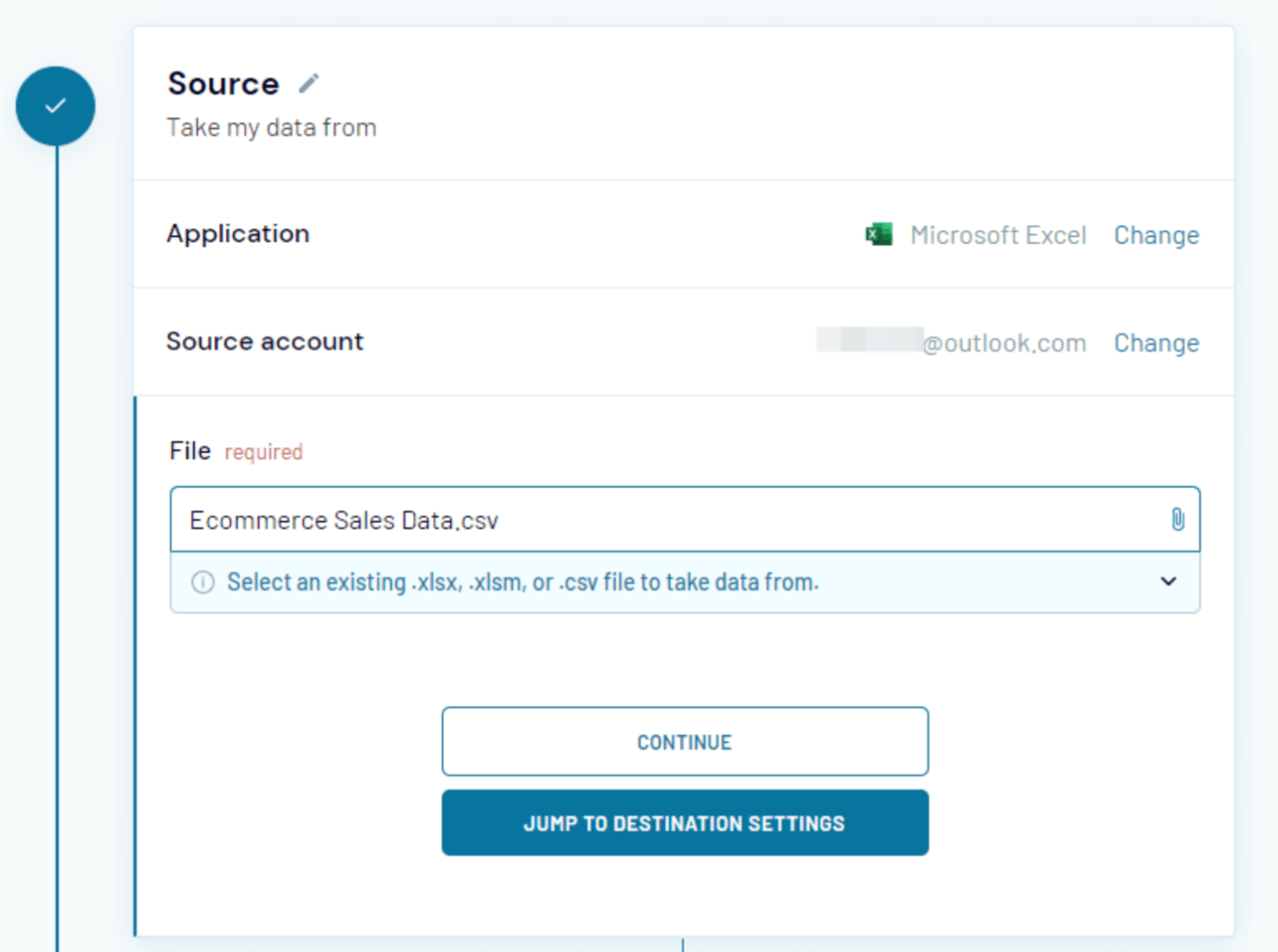Click the pencil icon to rename Source

[x=309, y=82]
